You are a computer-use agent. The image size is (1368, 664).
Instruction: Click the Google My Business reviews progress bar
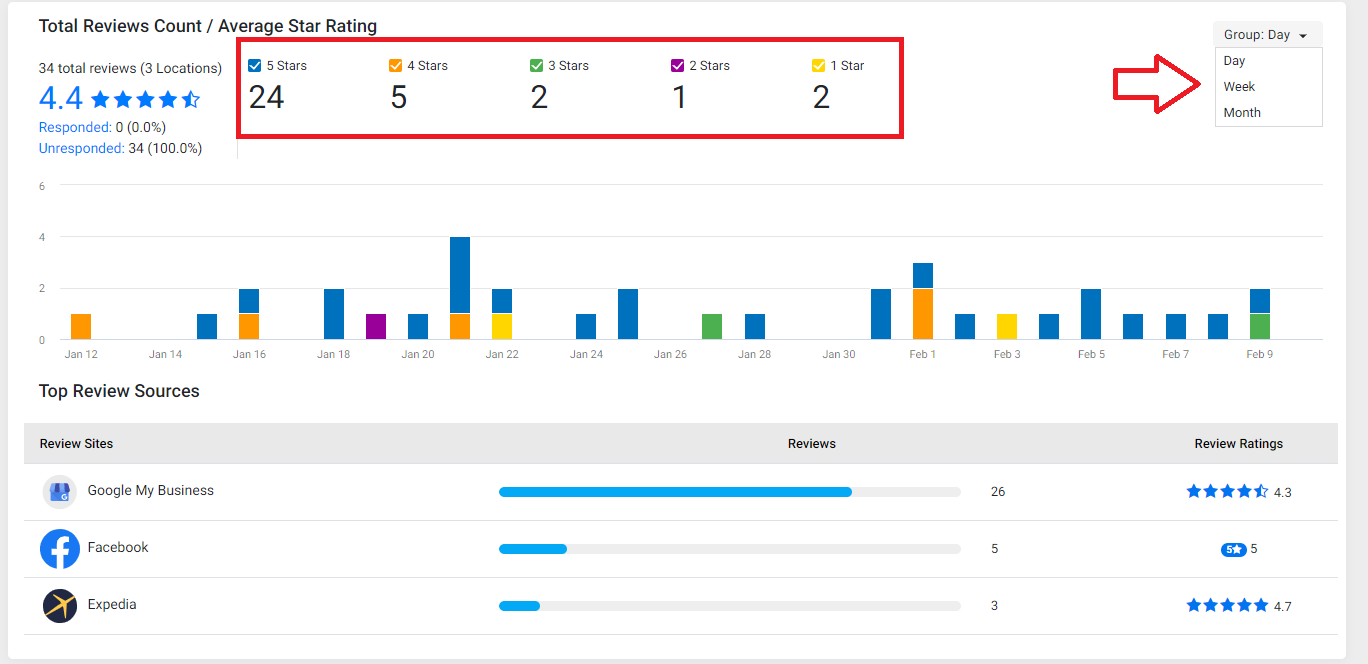click(729, 492)
